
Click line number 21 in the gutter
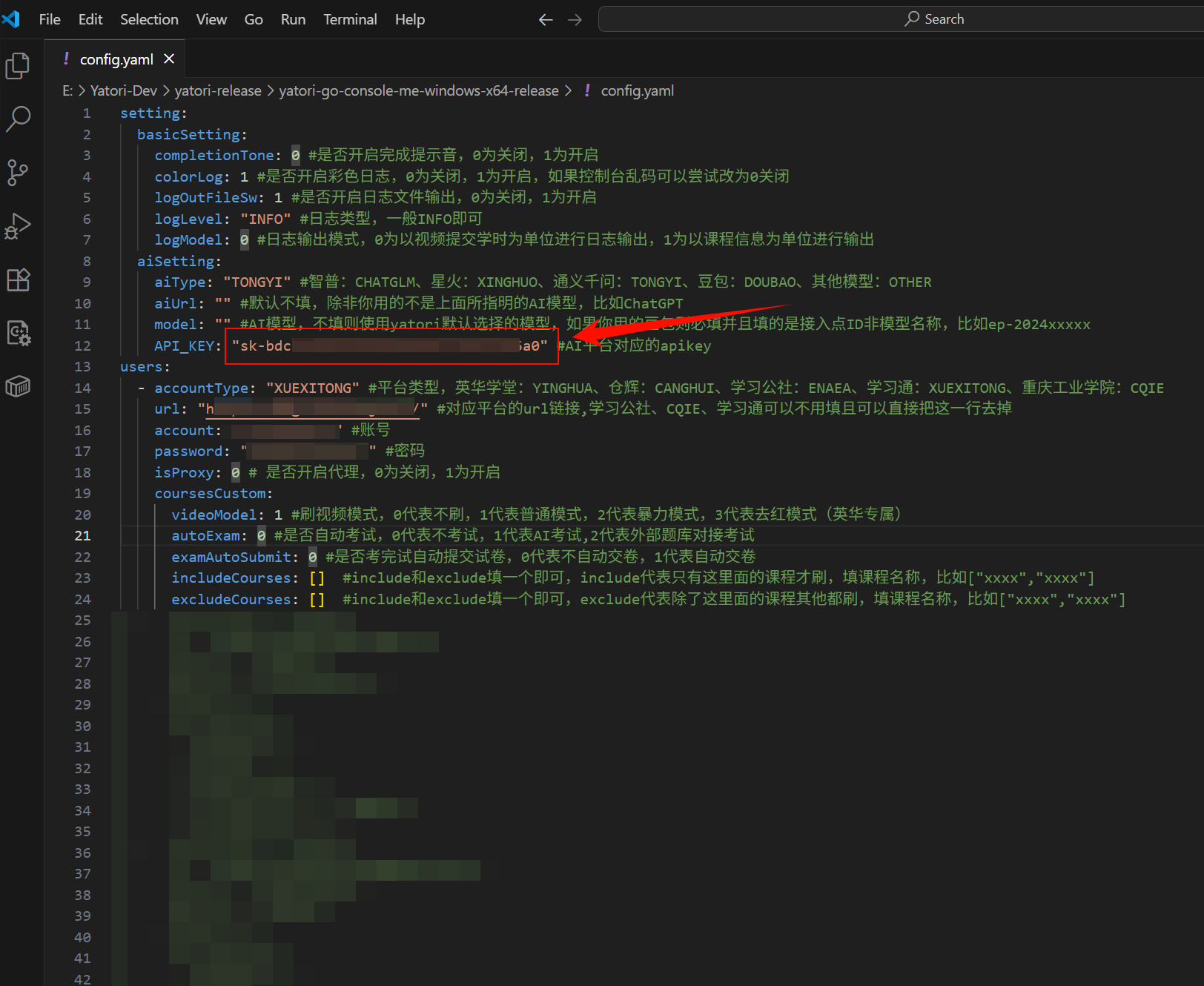coord(82,535)
